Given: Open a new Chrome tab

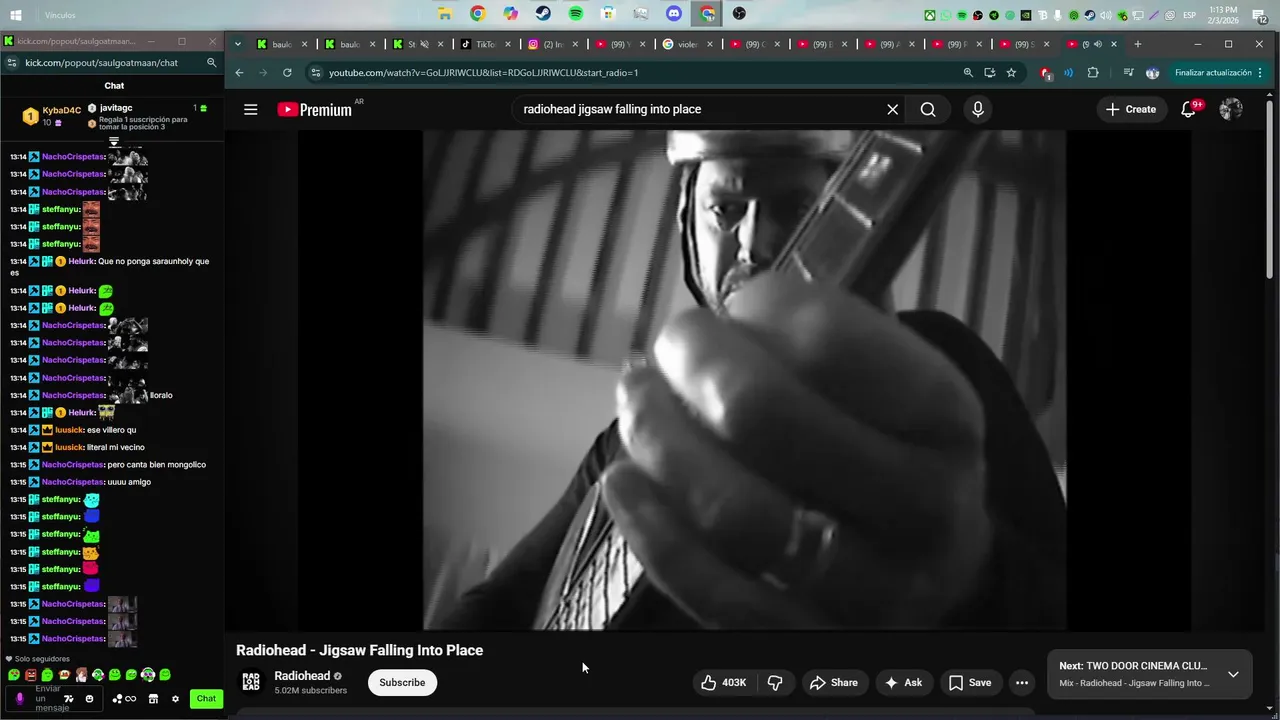Looking at the screenshot, I should click(1137, 44).
